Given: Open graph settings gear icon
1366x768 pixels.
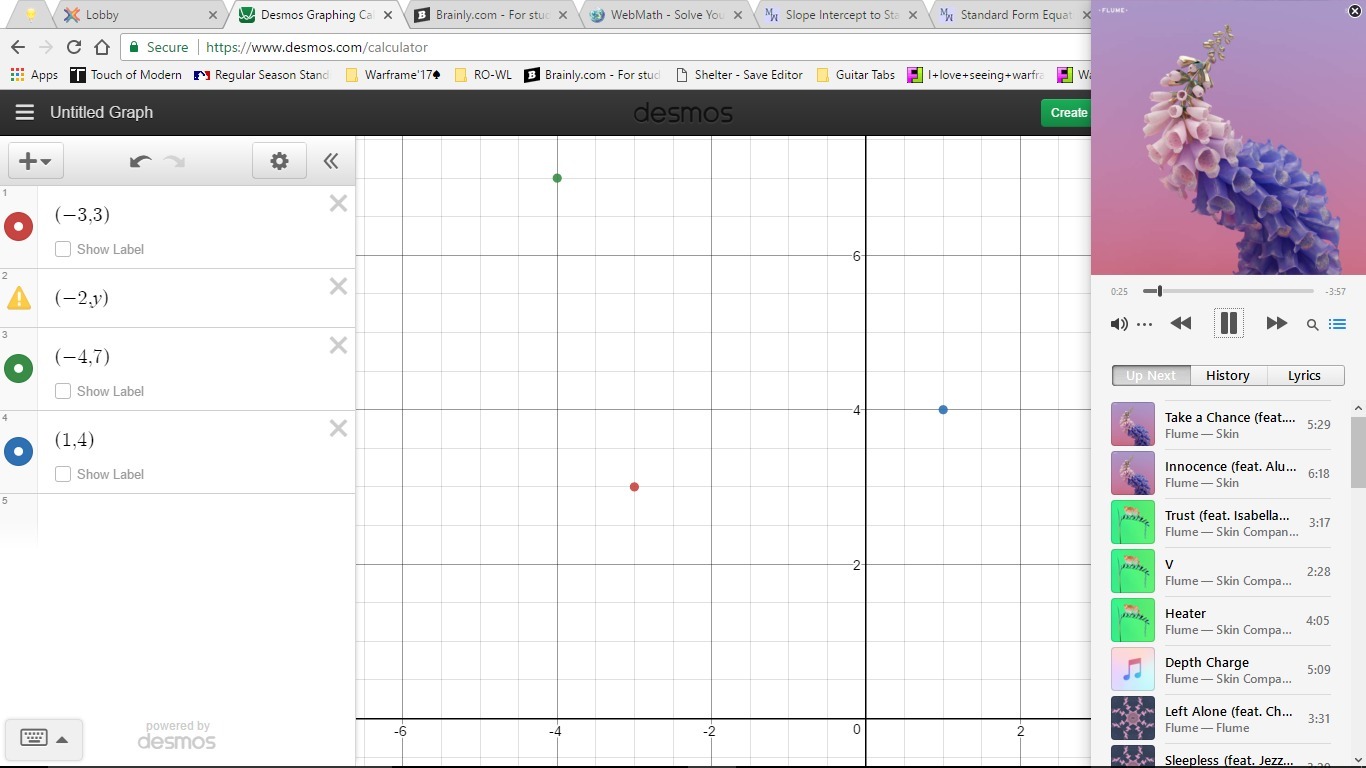Looking at the screenshot, I should [x=279, y=161].
